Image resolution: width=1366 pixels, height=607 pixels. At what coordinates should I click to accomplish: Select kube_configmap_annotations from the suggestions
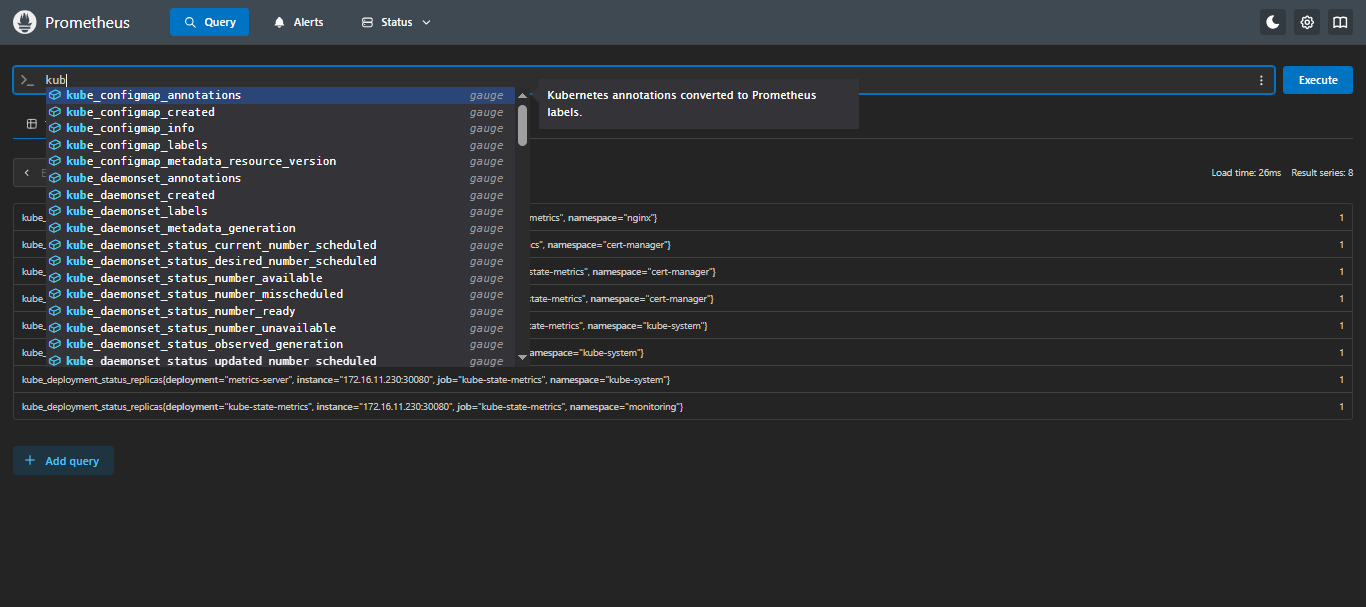[153, 95]
